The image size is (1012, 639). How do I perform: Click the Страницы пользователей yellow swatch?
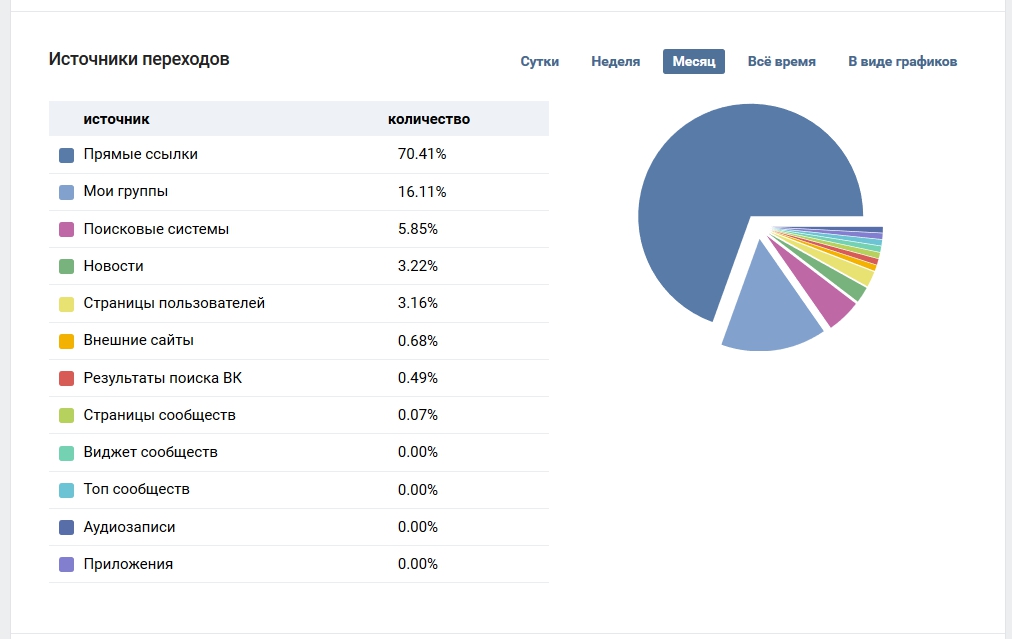tap(67, 304)
